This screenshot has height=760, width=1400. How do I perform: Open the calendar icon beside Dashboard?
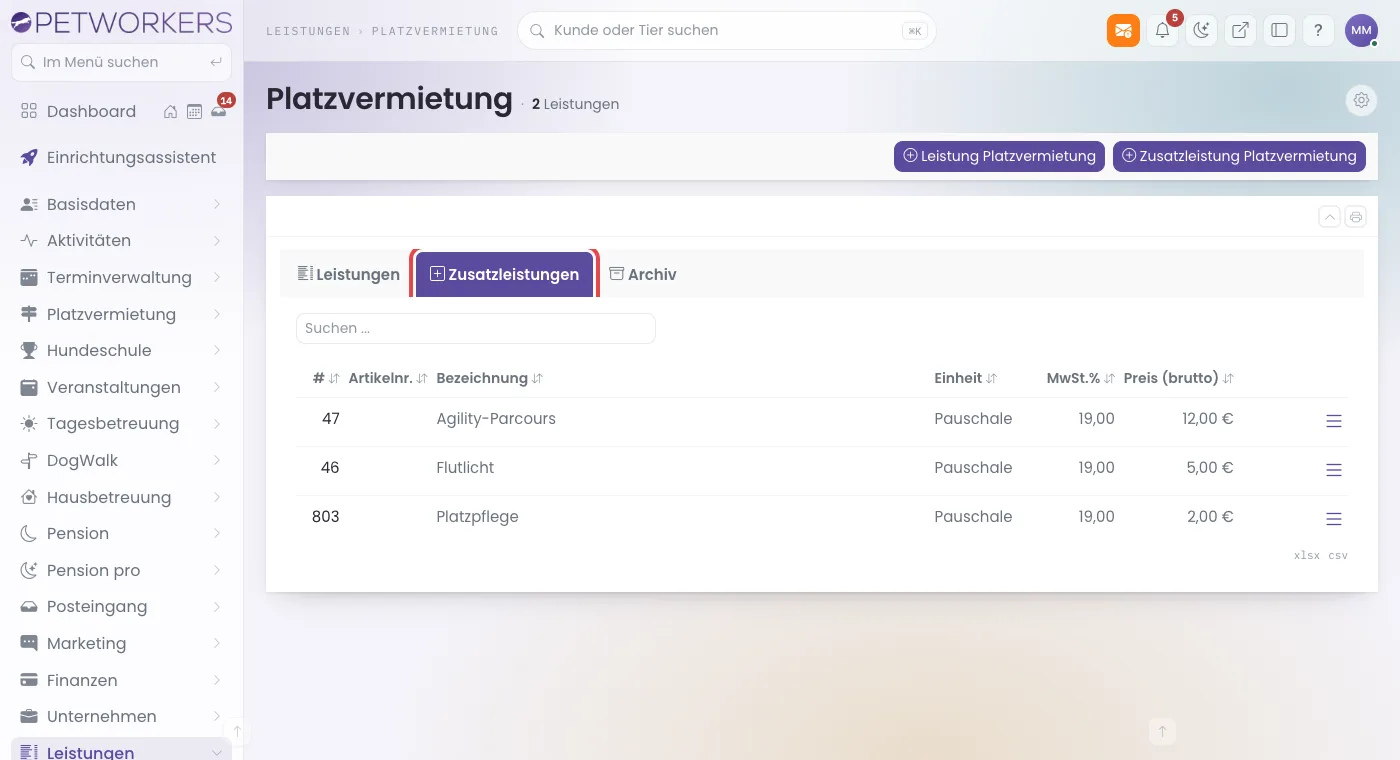tap(194, 111)
